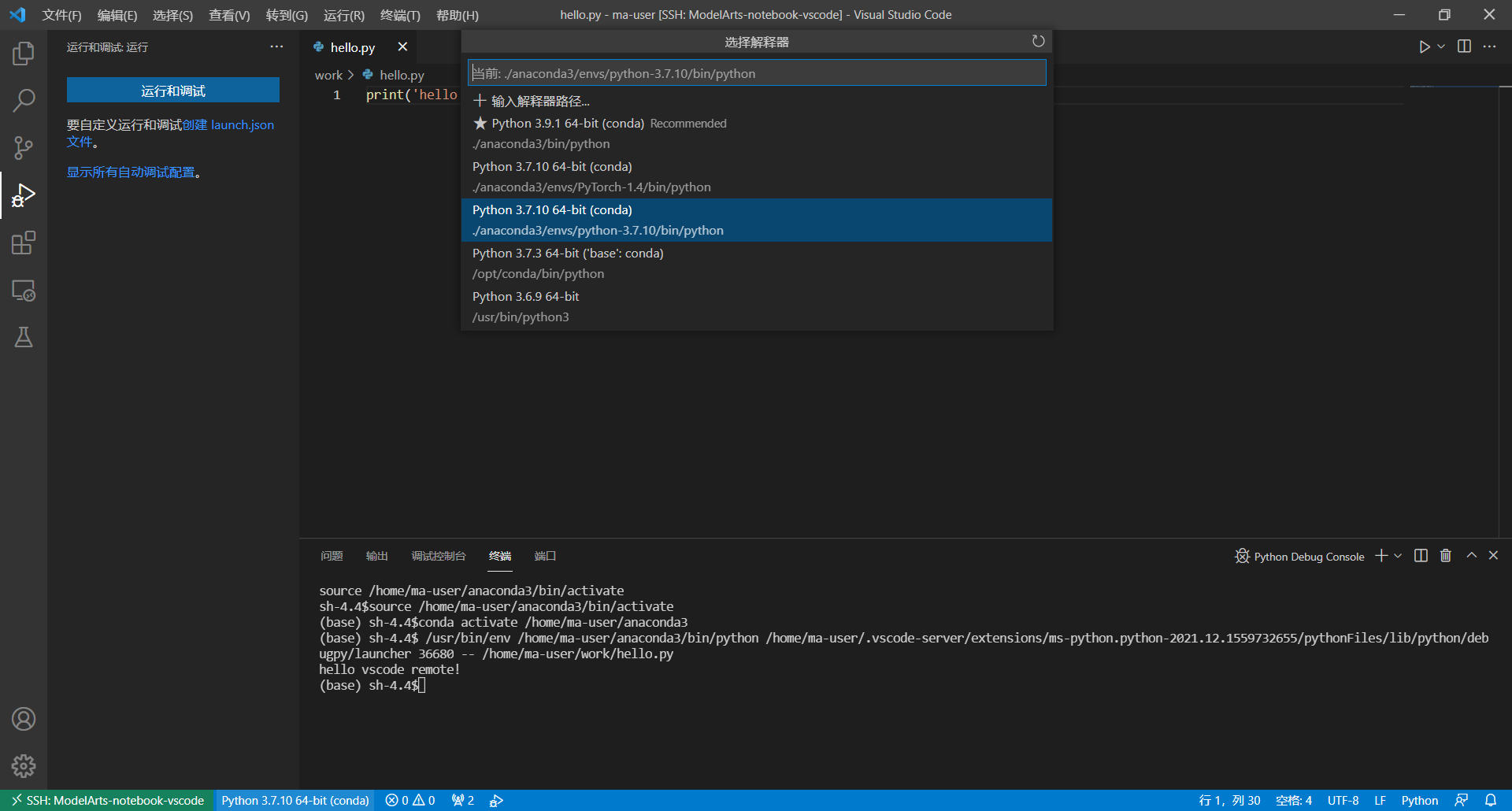Switch to the 输出 panel tab

point(376,556)
